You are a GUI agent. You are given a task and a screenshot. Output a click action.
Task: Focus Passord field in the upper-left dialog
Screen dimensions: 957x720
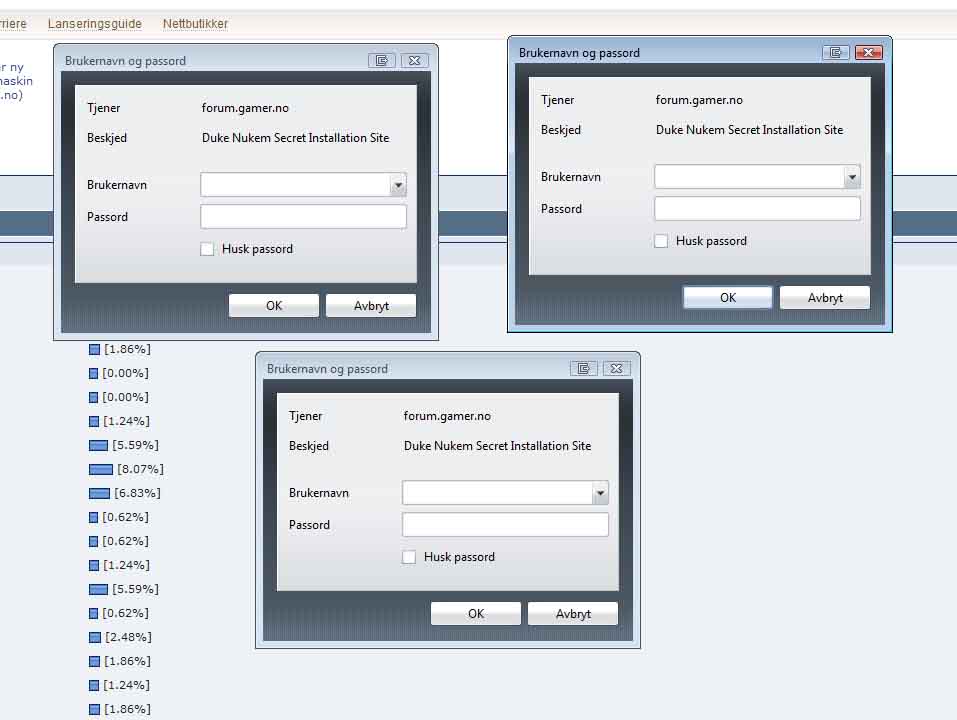pyautogui.click(x=303, y=217)
